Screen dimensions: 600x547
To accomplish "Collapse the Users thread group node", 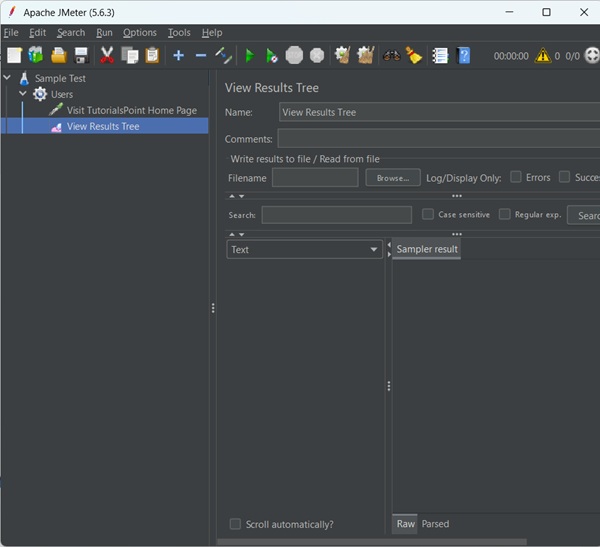I will tap(23, 94).
